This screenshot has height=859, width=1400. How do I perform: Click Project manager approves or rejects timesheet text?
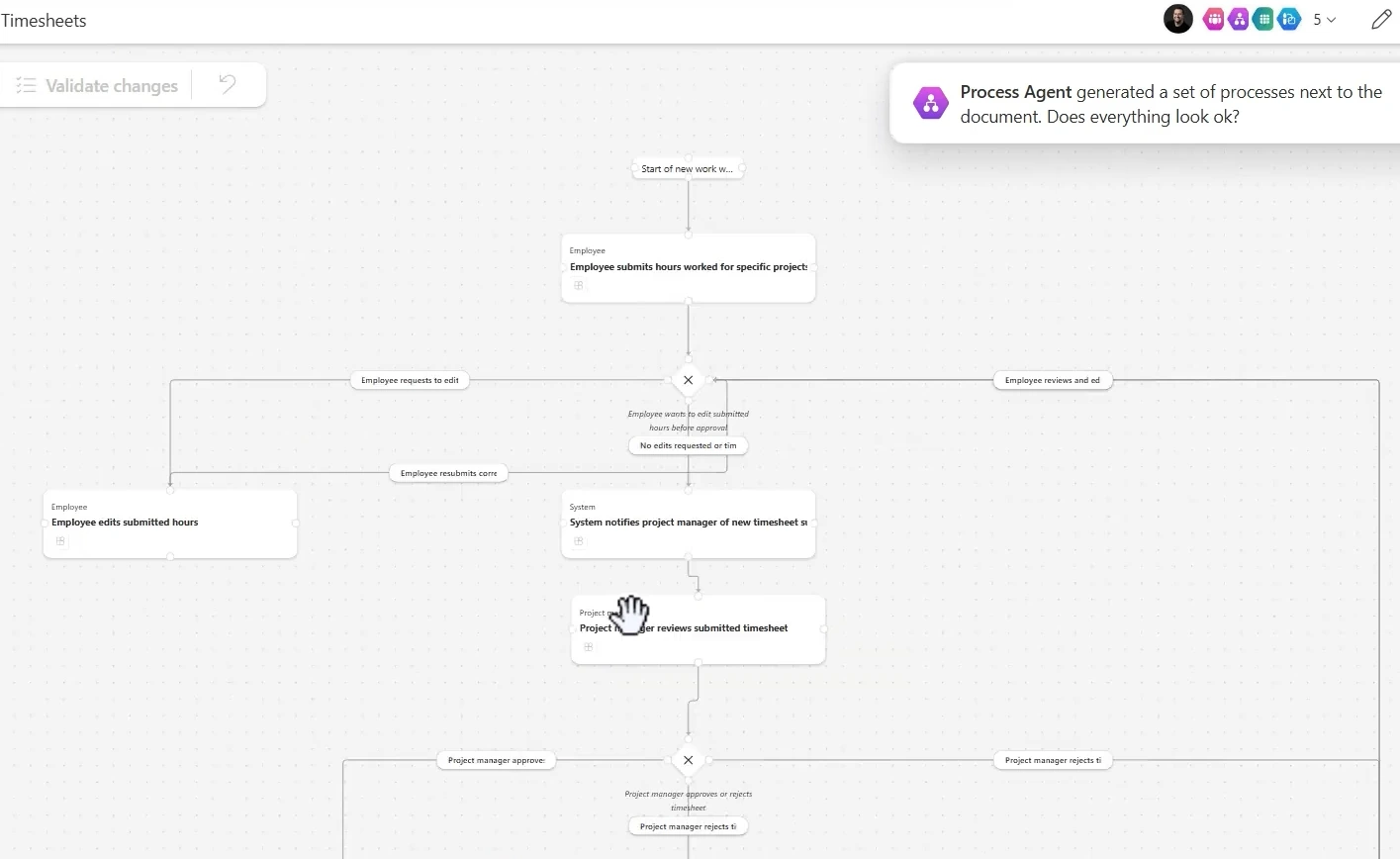[688, 801]
